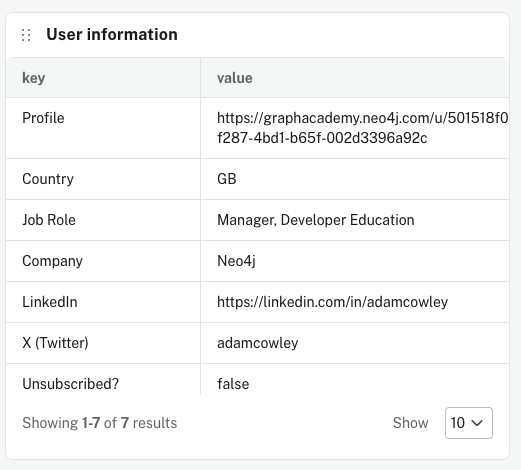Select the Country key cell

point(103,179)
